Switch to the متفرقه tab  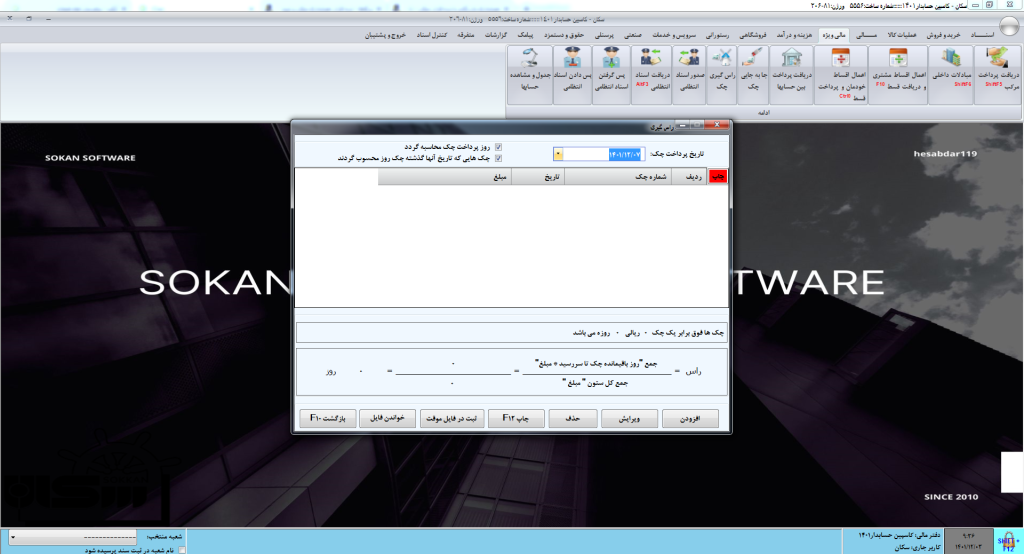coord(465,35)
